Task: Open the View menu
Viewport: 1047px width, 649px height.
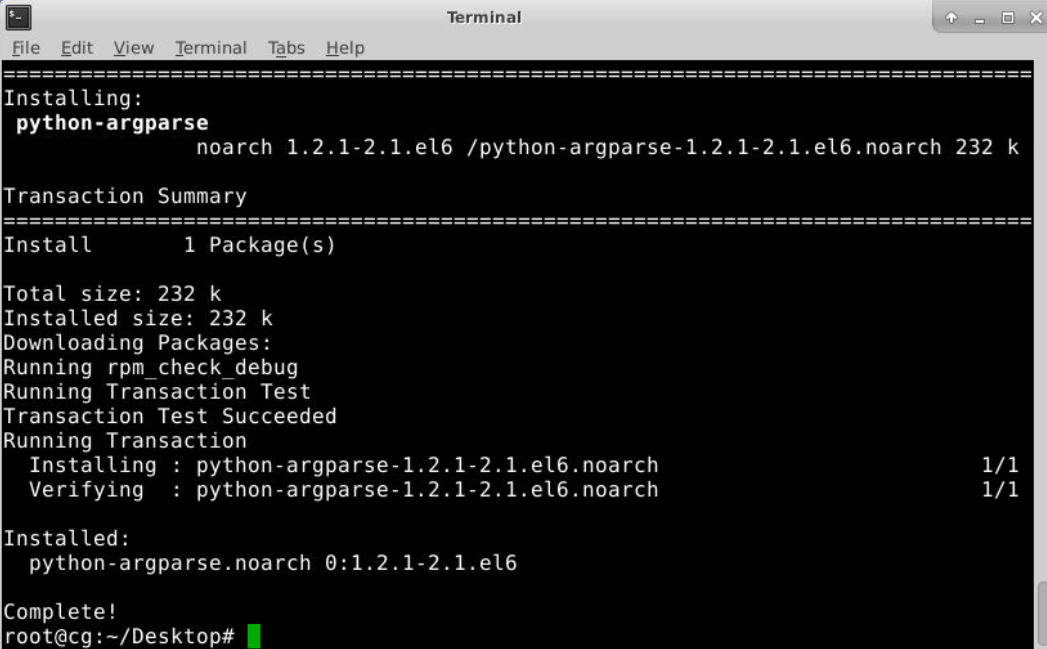Action: (132, 47)
